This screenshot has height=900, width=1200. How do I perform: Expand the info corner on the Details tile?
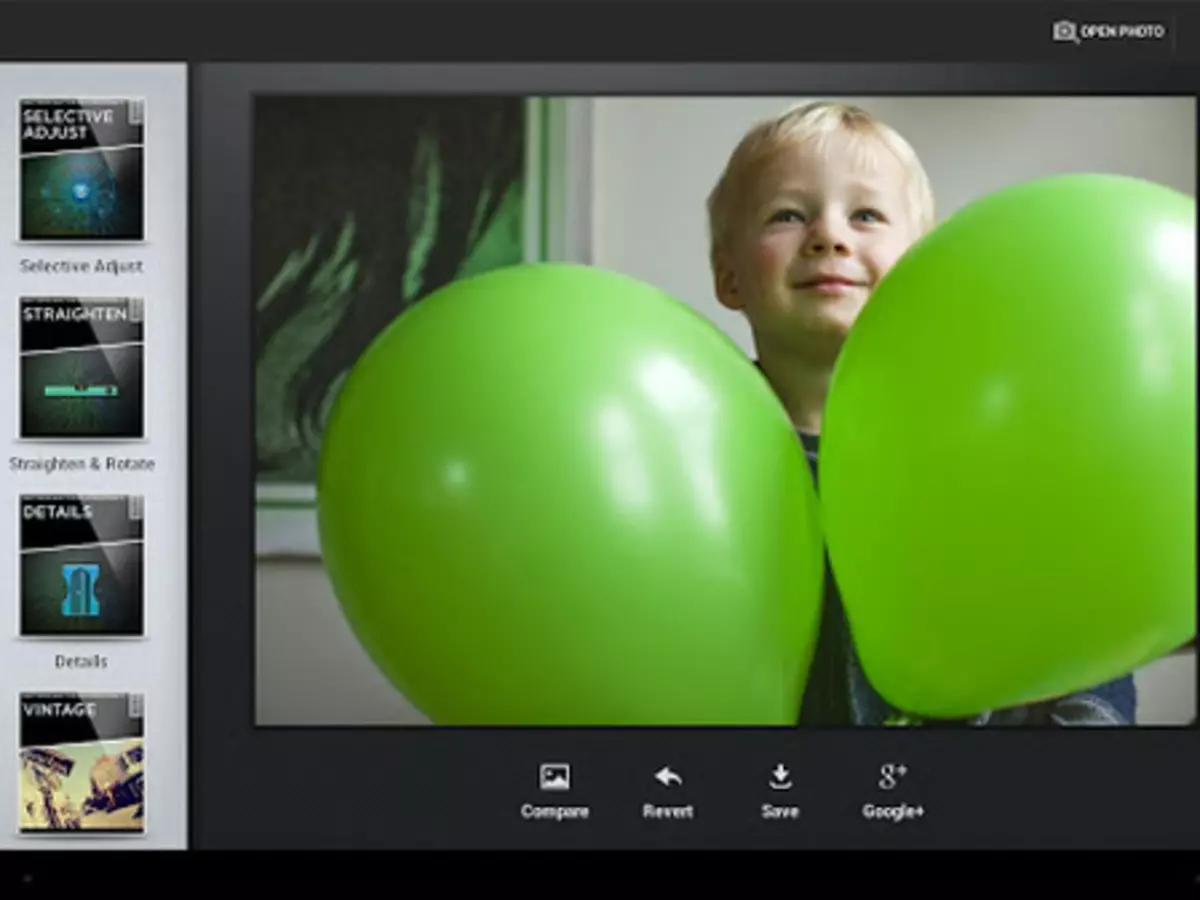[x=135, y=508]
